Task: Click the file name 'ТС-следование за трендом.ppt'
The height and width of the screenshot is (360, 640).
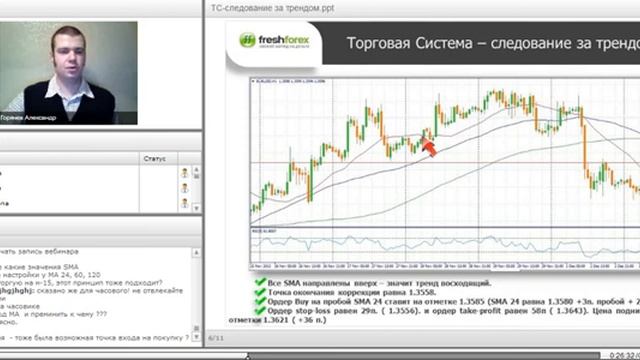Action: point(272,8)
